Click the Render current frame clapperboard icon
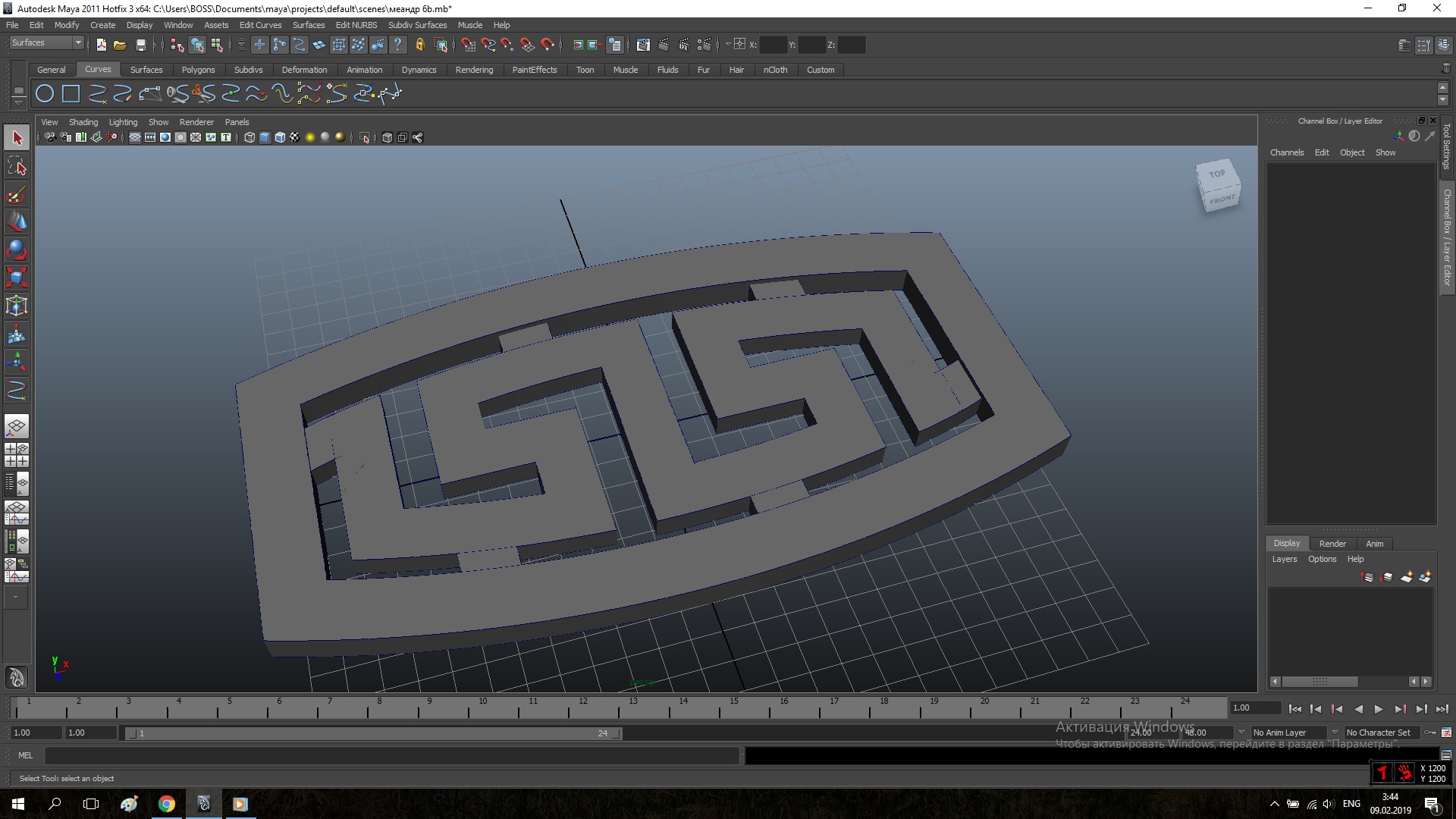 point(664,45)
